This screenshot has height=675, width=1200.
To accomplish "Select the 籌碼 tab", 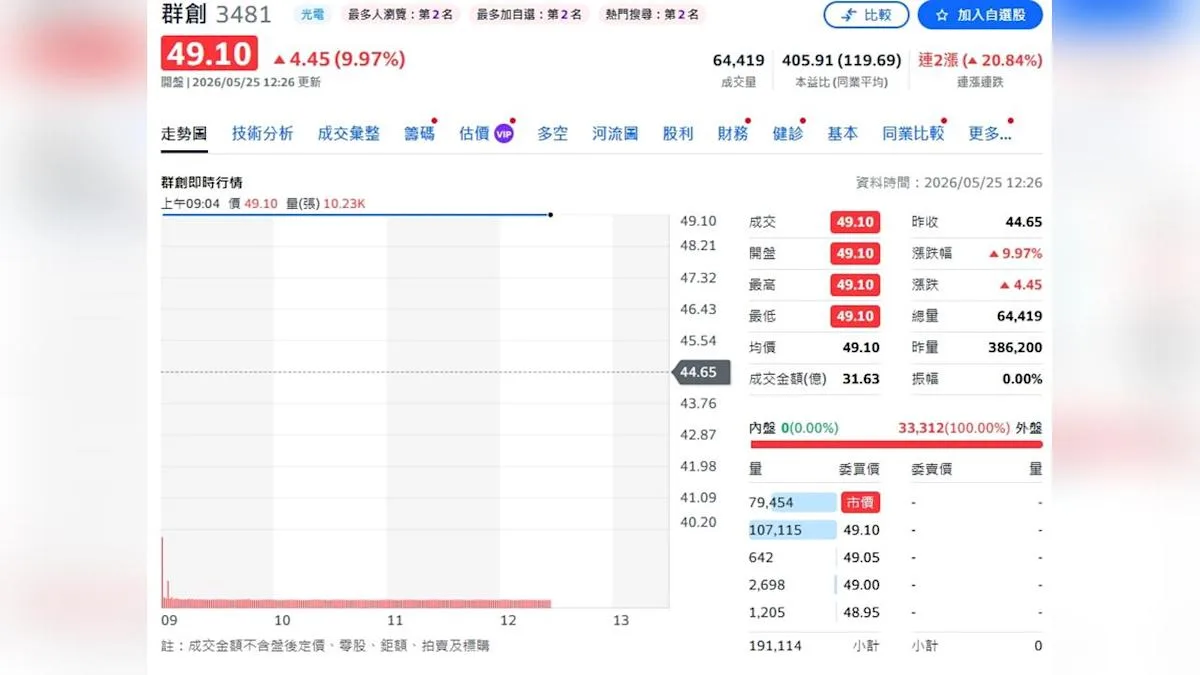I will [420, 133].
